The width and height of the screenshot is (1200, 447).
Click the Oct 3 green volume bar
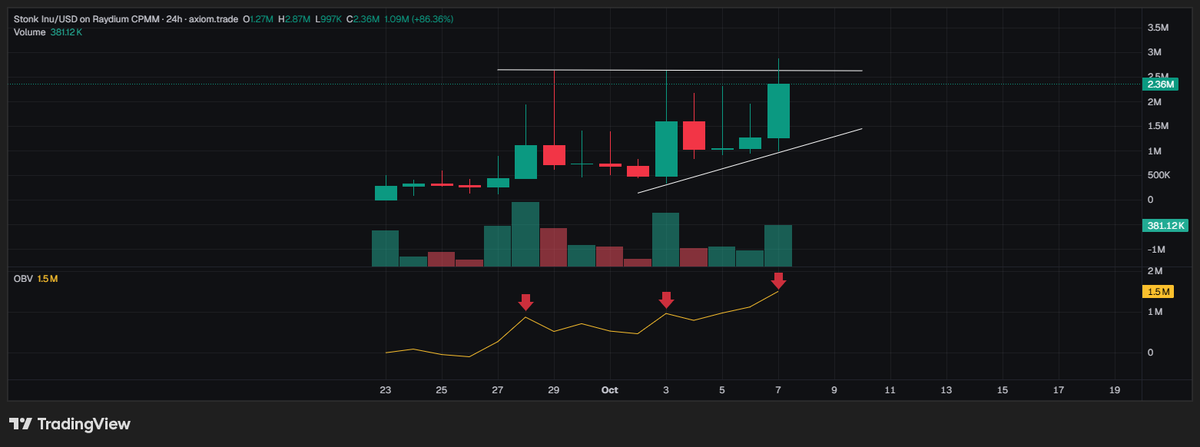[x=666, y=240]
